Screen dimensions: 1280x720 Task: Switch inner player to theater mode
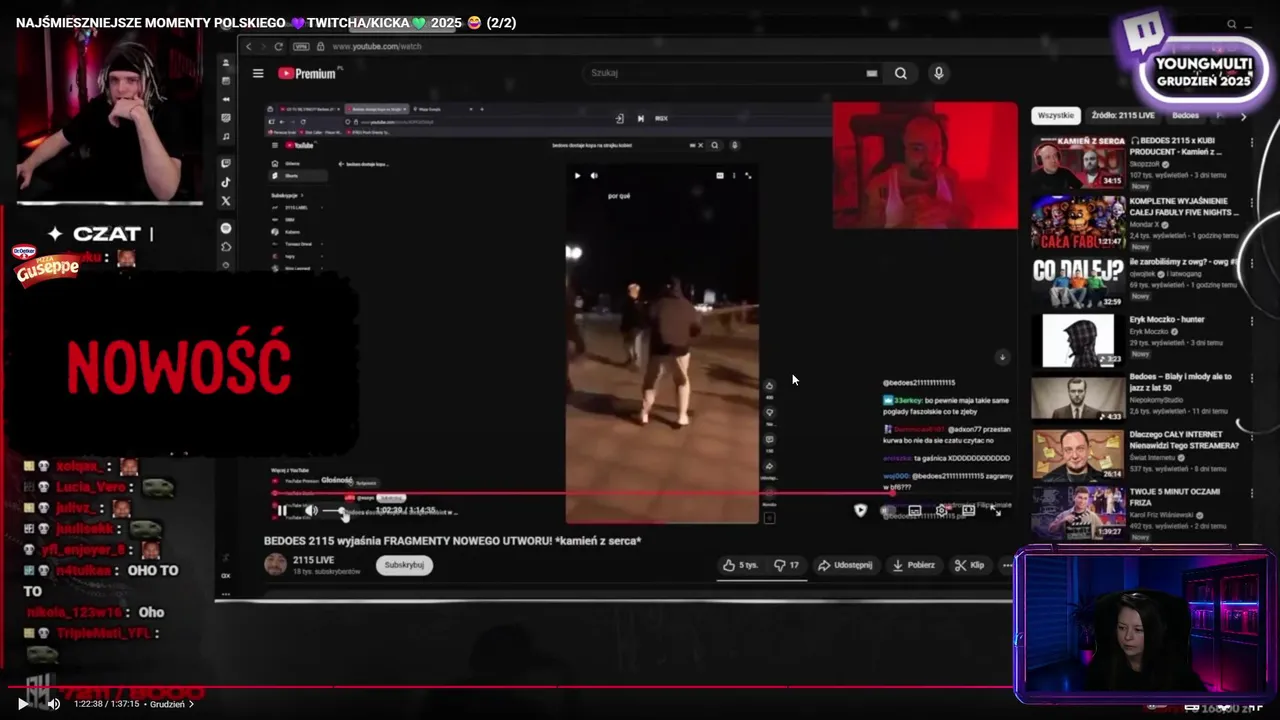pos(968,511)
